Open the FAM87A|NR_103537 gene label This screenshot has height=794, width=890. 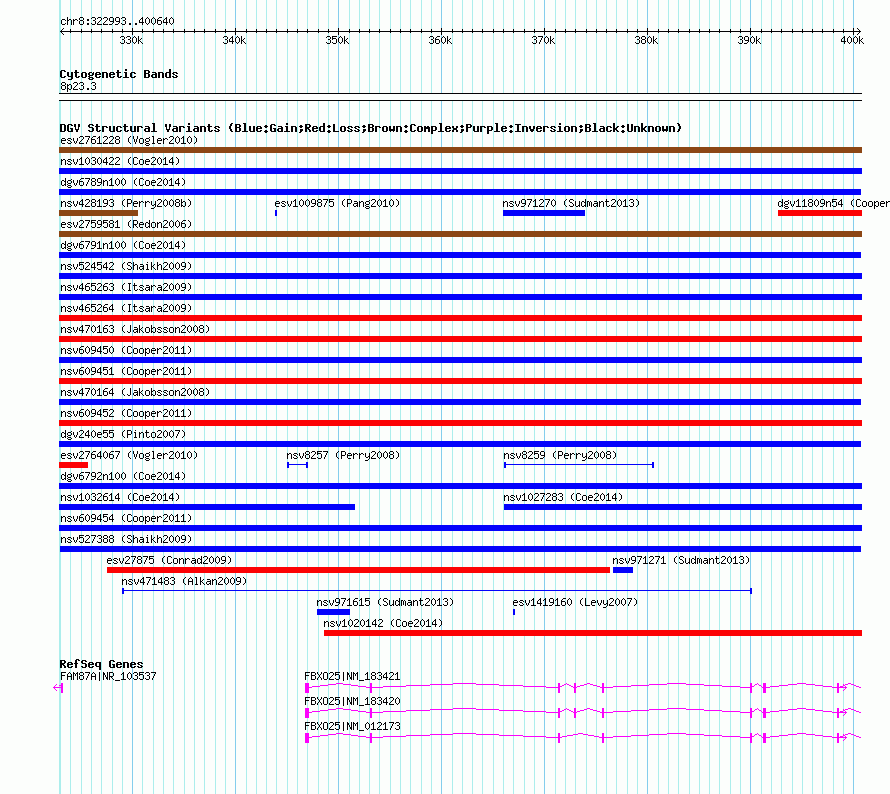[x=108, y=676]
